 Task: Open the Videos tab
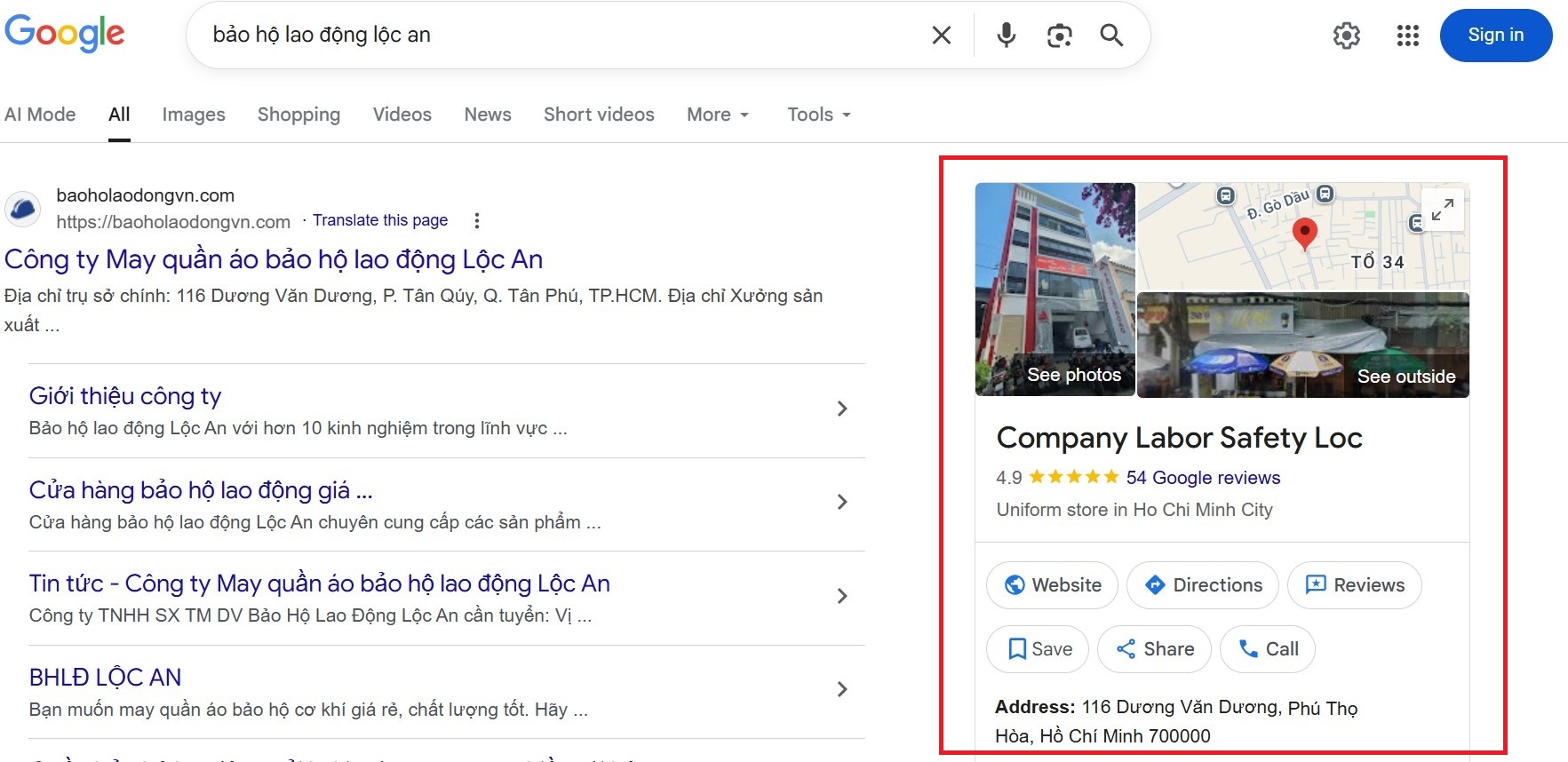click(x=402, y=115)
